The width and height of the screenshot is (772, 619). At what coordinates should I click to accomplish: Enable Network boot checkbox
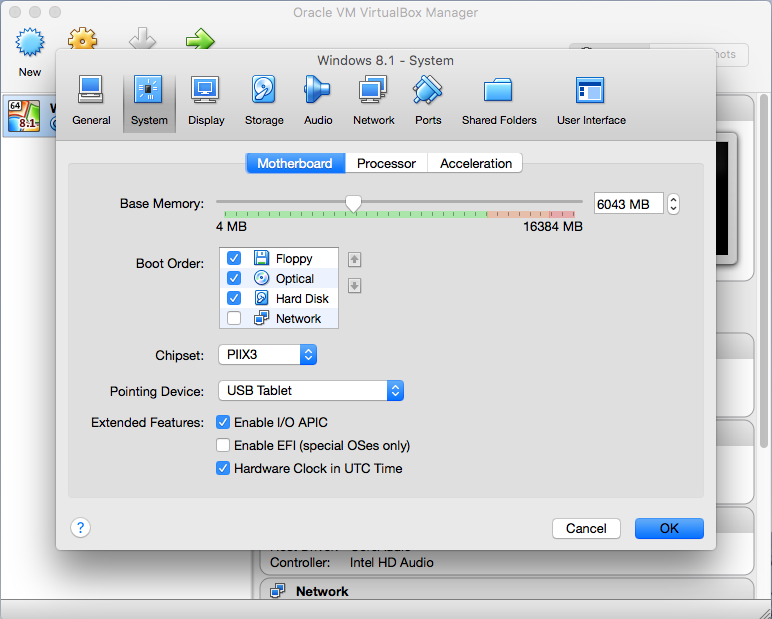pyautogui.click(x=234, y=318)
